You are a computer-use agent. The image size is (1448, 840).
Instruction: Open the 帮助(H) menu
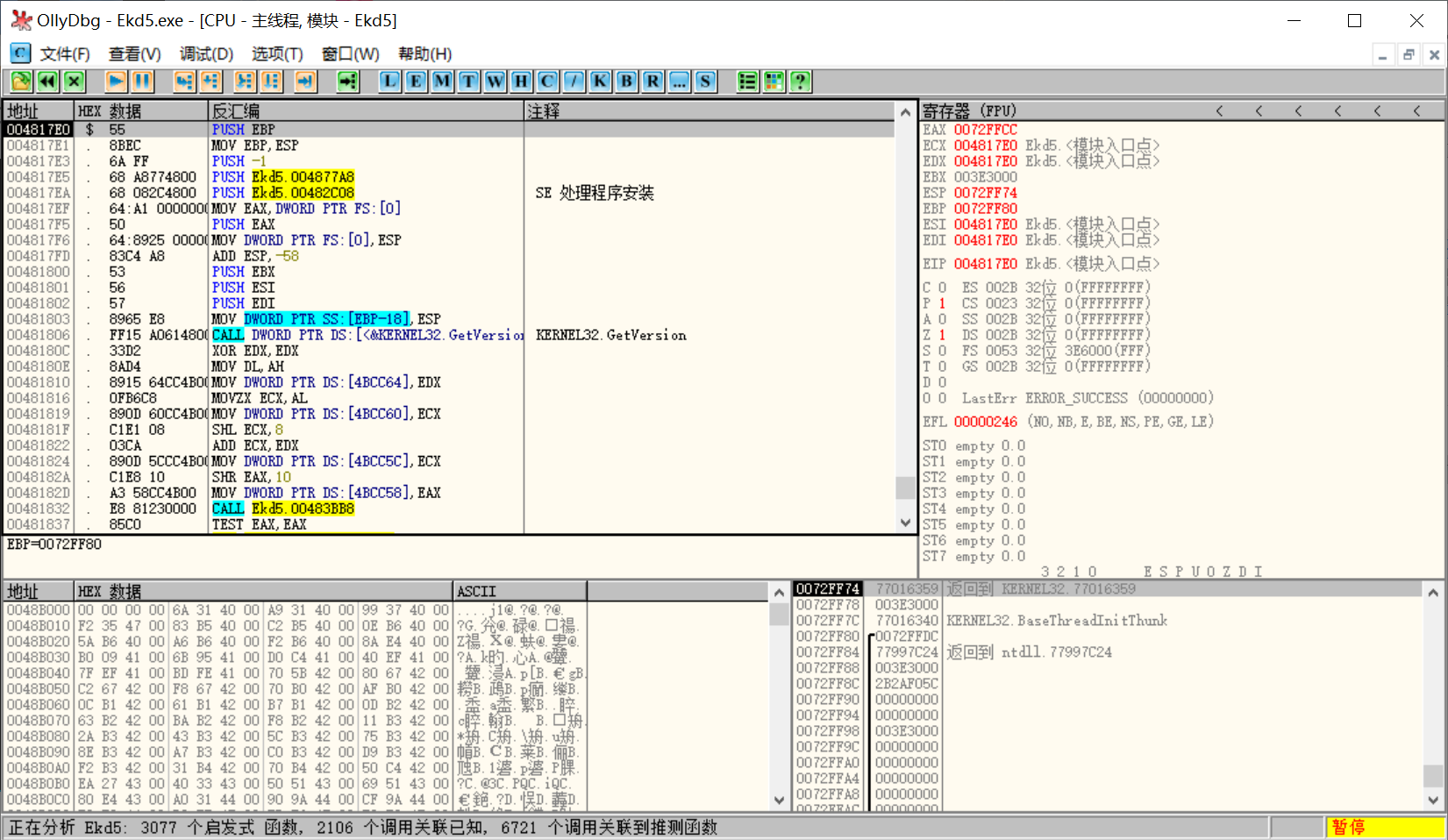(424, 53)
